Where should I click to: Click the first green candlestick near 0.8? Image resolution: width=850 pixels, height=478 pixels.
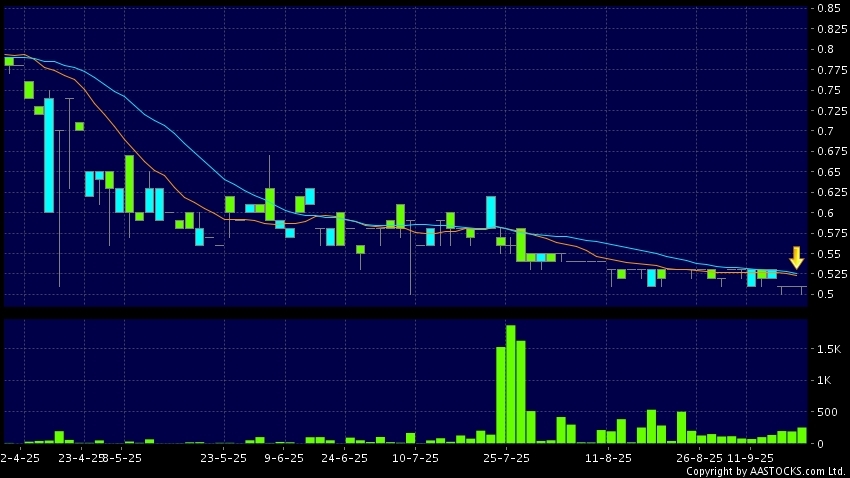pos(9,61)
